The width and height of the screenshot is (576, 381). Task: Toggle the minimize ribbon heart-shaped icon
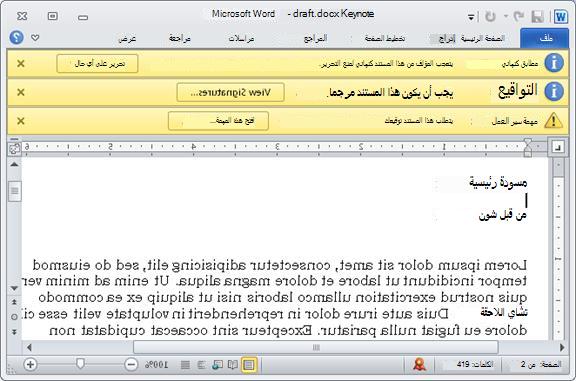(x=35, y=37)
